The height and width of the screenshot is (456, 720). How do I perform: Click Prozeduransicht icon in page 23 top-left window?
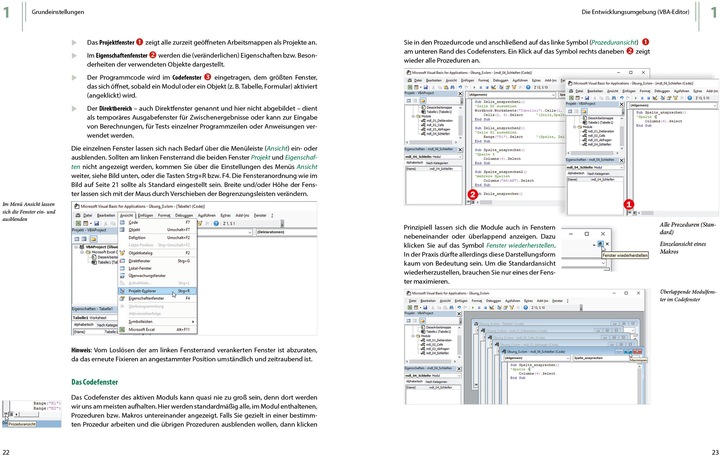tap(468, 203)
